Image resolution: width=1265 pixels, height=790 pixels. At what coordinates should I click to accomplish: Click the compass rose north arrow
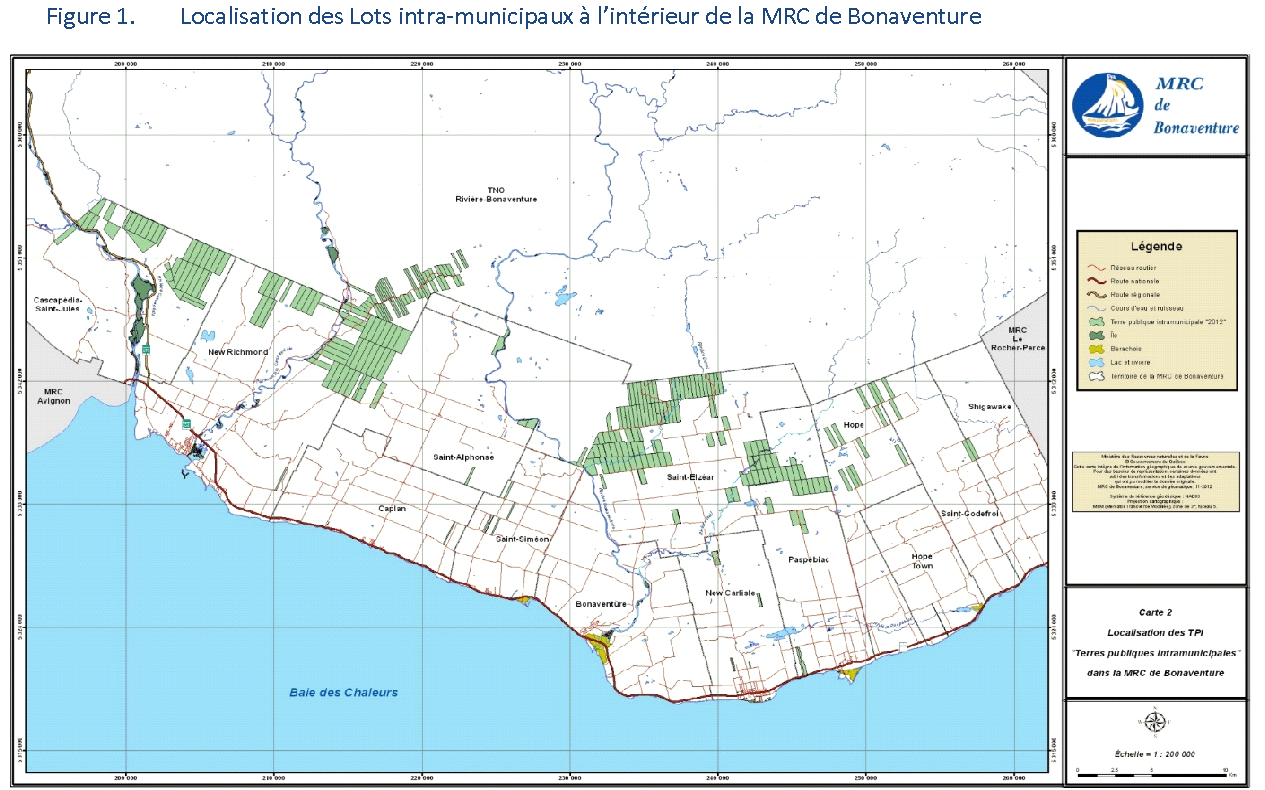pyautogui.click(x=1154, y=722)
